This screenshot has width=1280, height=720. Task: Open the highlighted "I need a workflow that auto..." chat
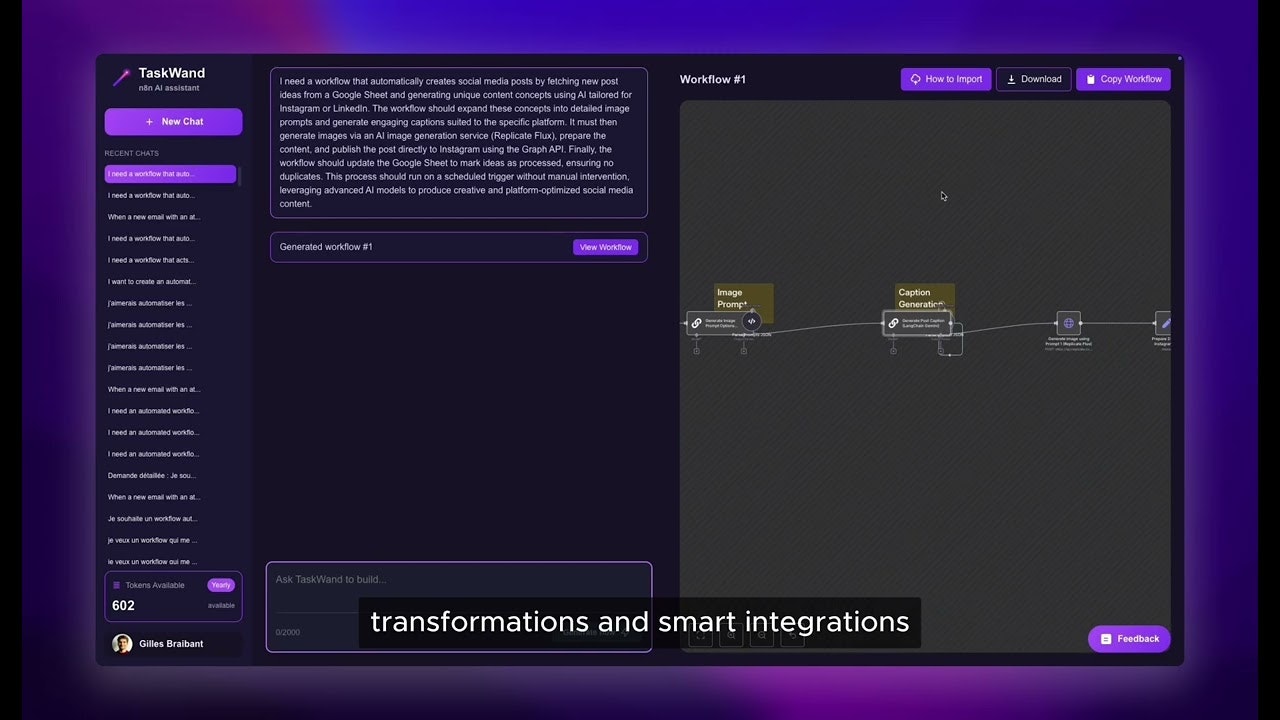tap(170, 174)
